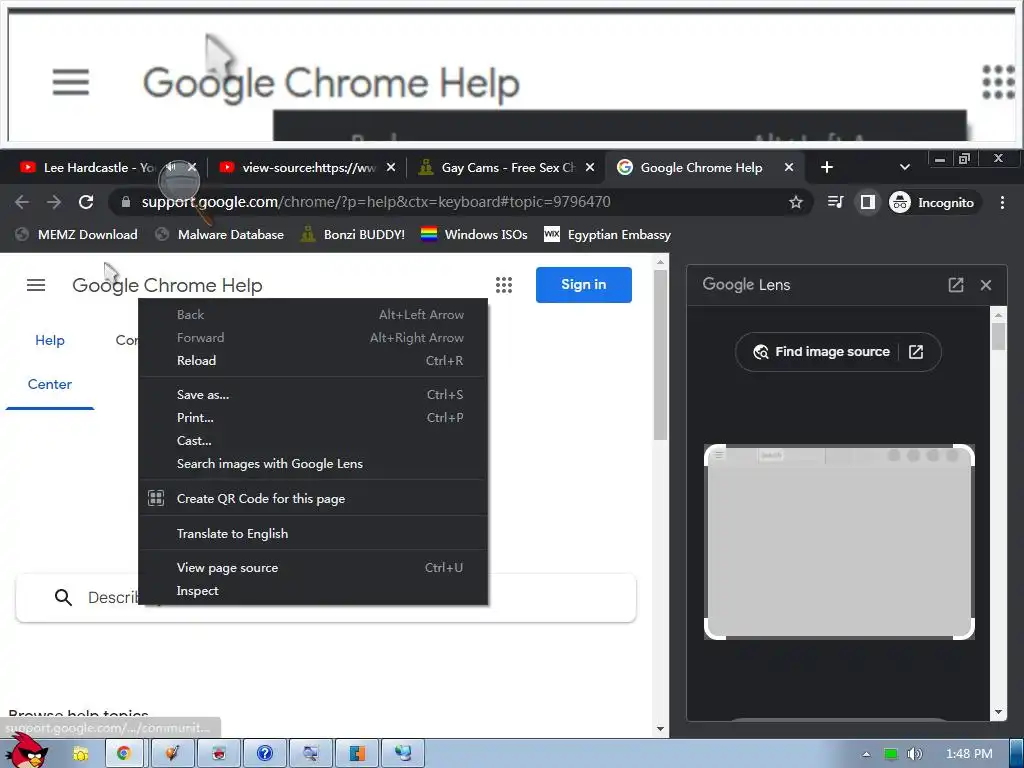The image size is (1024, 768).
Task: Open Bonzi BUDDY! bookmark
Action: click(352, 234)
